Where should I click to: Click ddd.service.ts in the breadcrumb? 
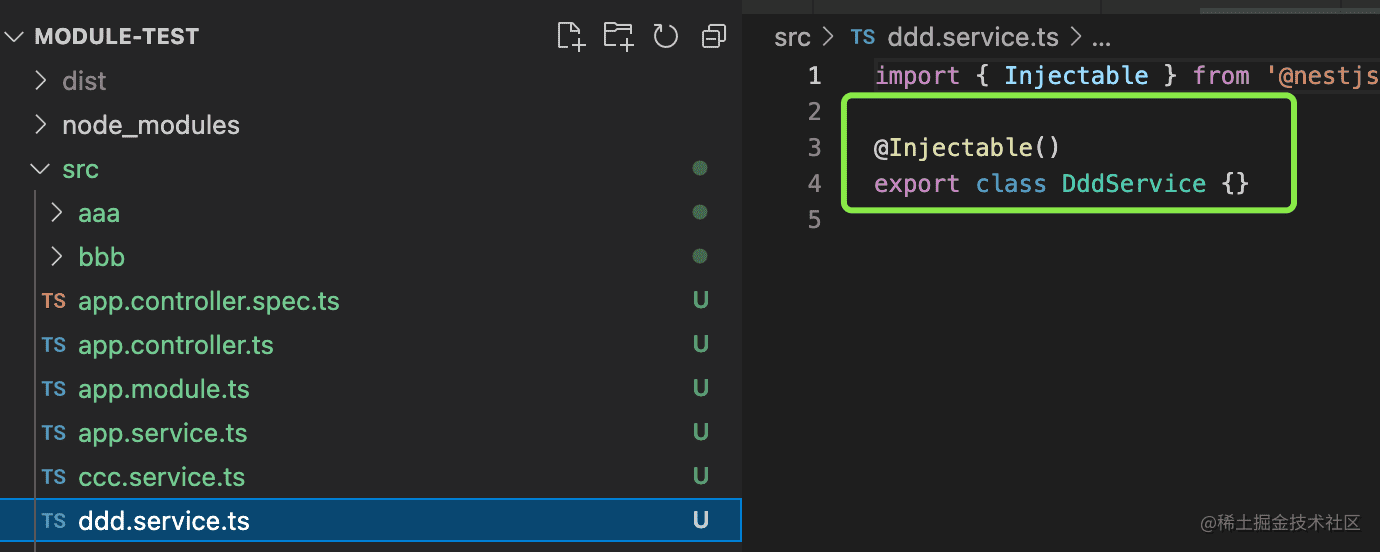pyautogui.click(x=972, y=38)
